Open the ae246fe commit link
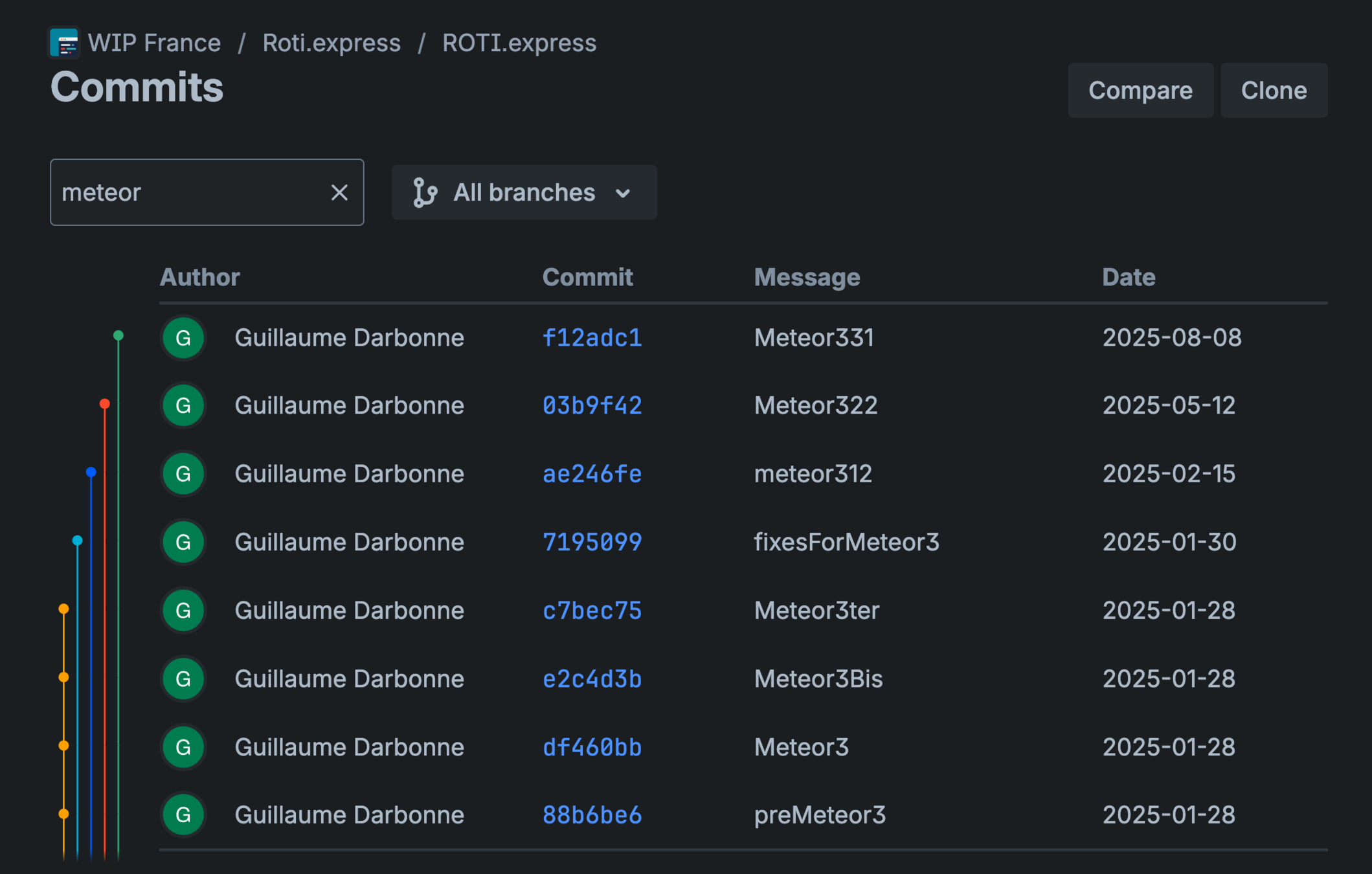1372x874 pixels. point(591,474)
